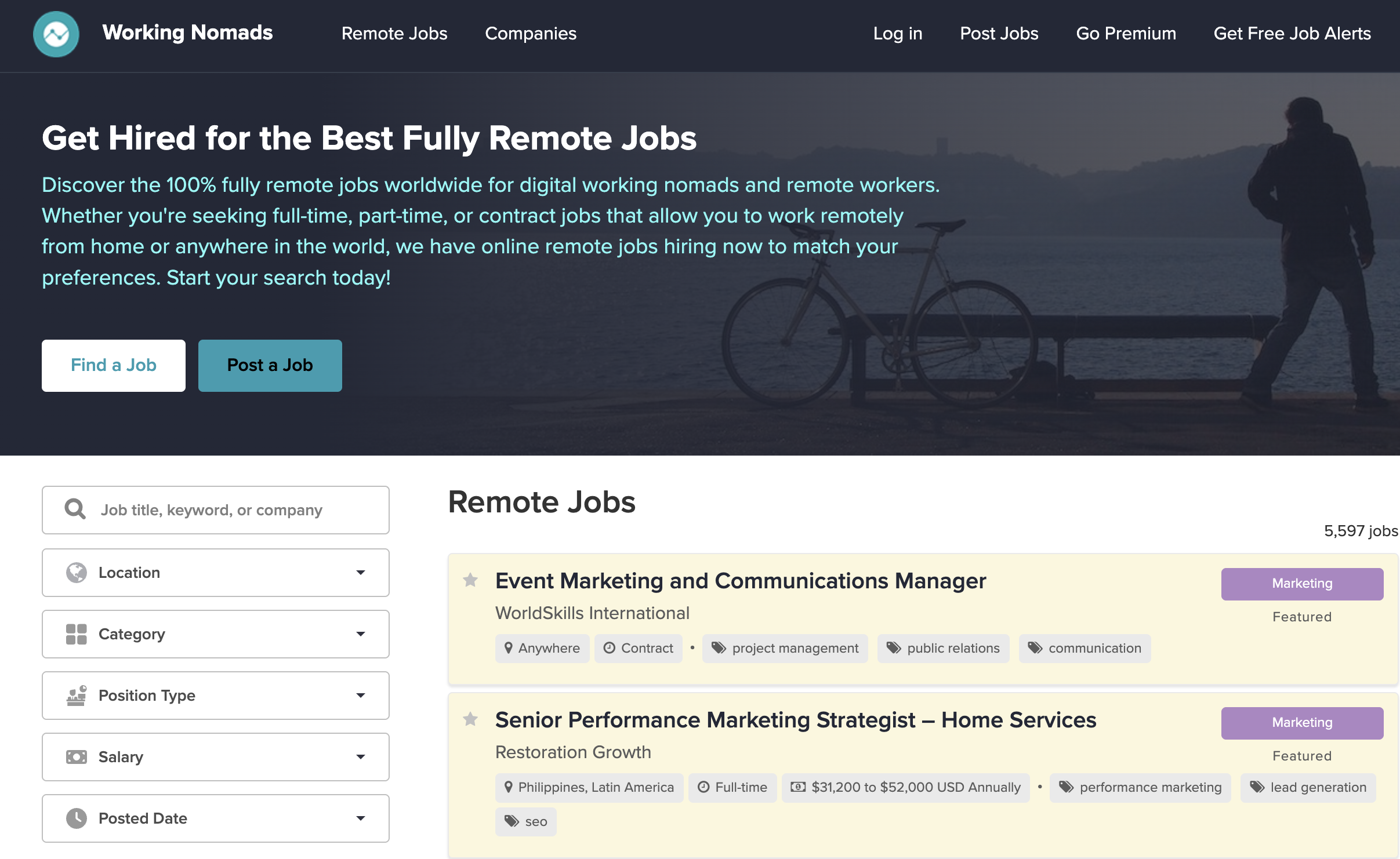This screenshot has height=859, width=1400.
Task: Go to Companies in the navigation bar
Action: point(530,34)
